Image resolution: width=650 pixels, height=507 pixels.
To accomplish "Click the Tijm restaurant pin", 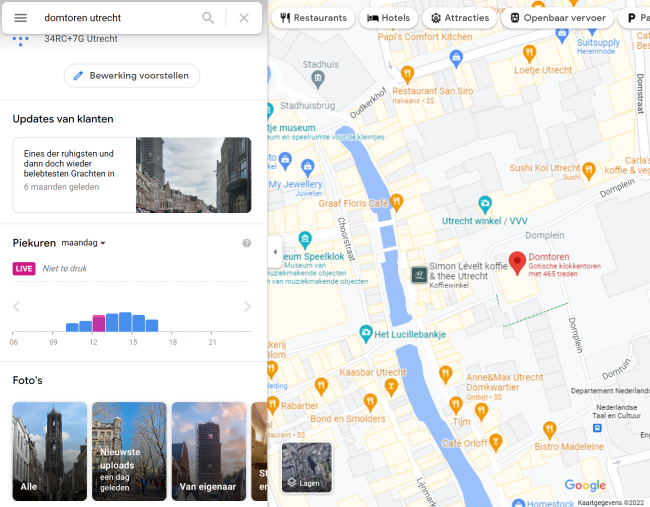I will click(x=456, y=405).
